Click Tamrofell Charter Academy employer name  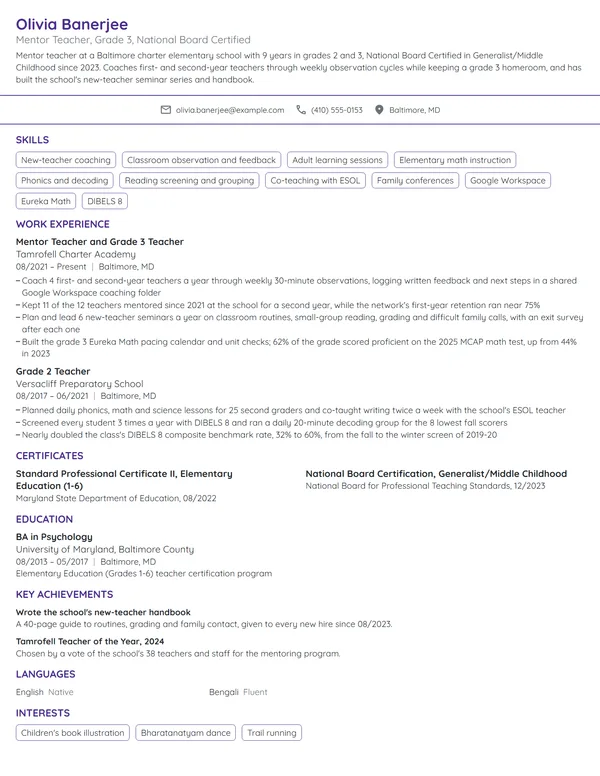coord(76,254)
